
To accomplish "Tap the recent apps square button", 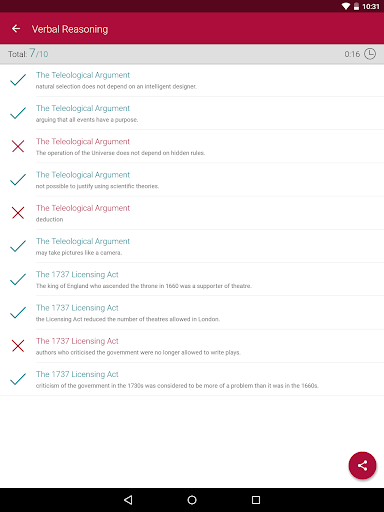I will [x=256, y=500].
